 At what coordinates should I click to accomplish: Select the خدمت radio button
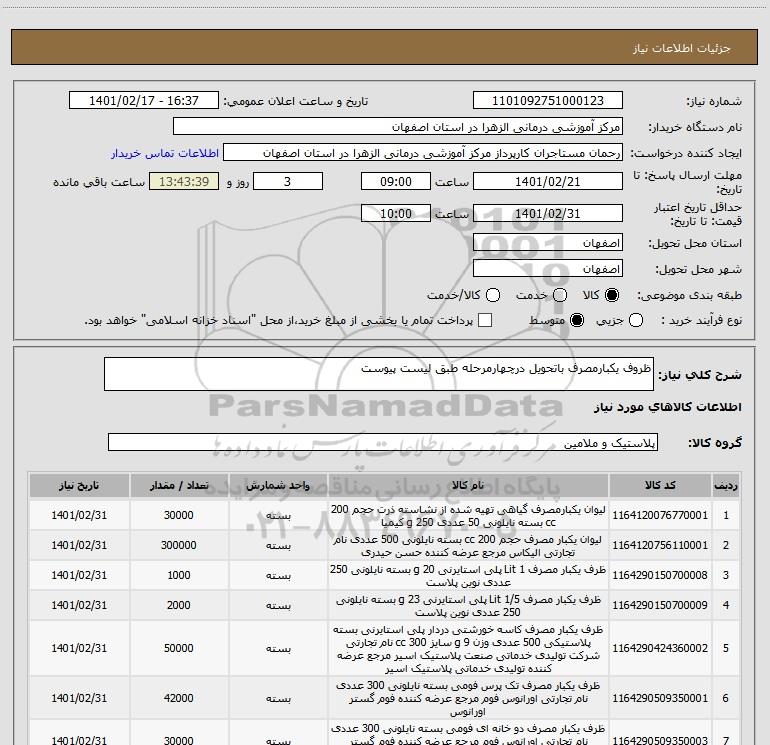tap(560, 295)
